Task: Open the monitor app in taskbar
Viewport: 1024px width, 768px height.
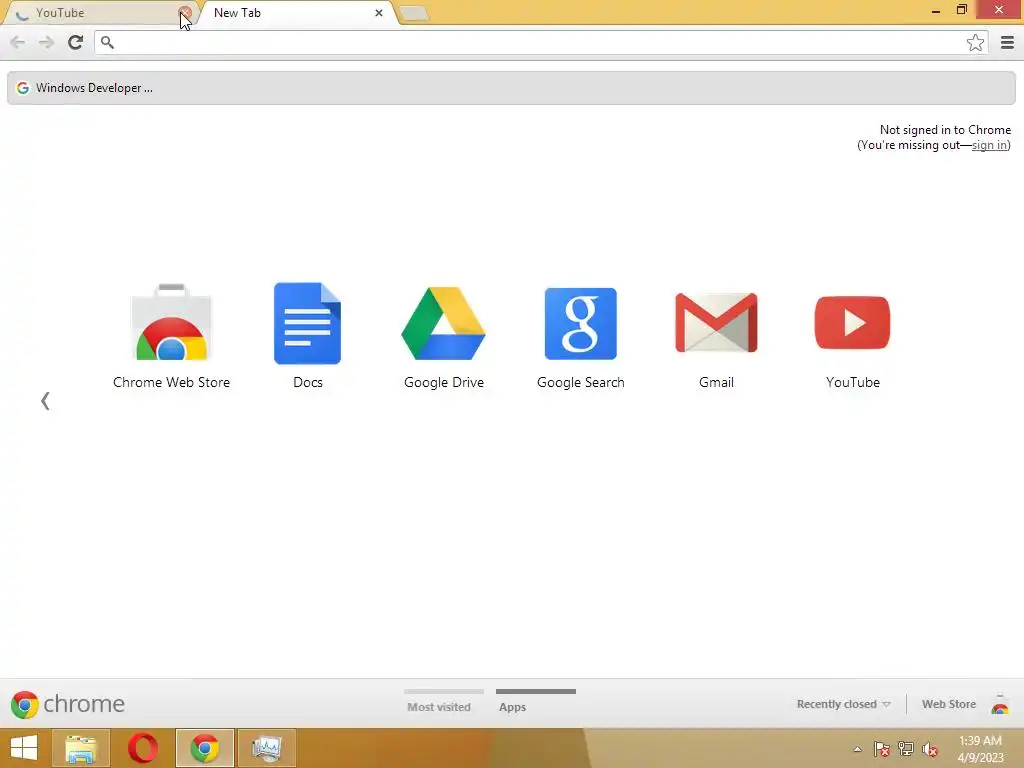Action: 266,748
